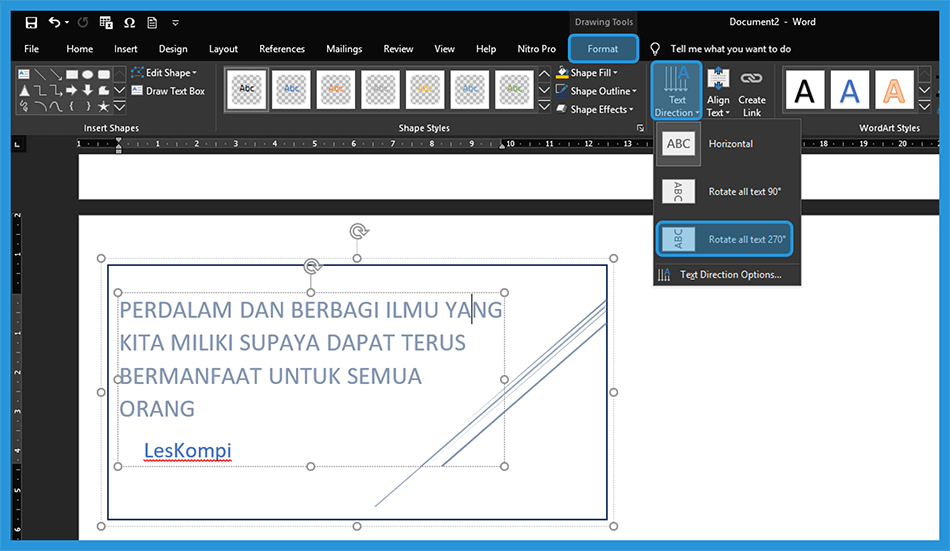Viewport: 950px width, 551px height.
Task: Click the Create Link chain icon
Action: [x=751, y=78]
